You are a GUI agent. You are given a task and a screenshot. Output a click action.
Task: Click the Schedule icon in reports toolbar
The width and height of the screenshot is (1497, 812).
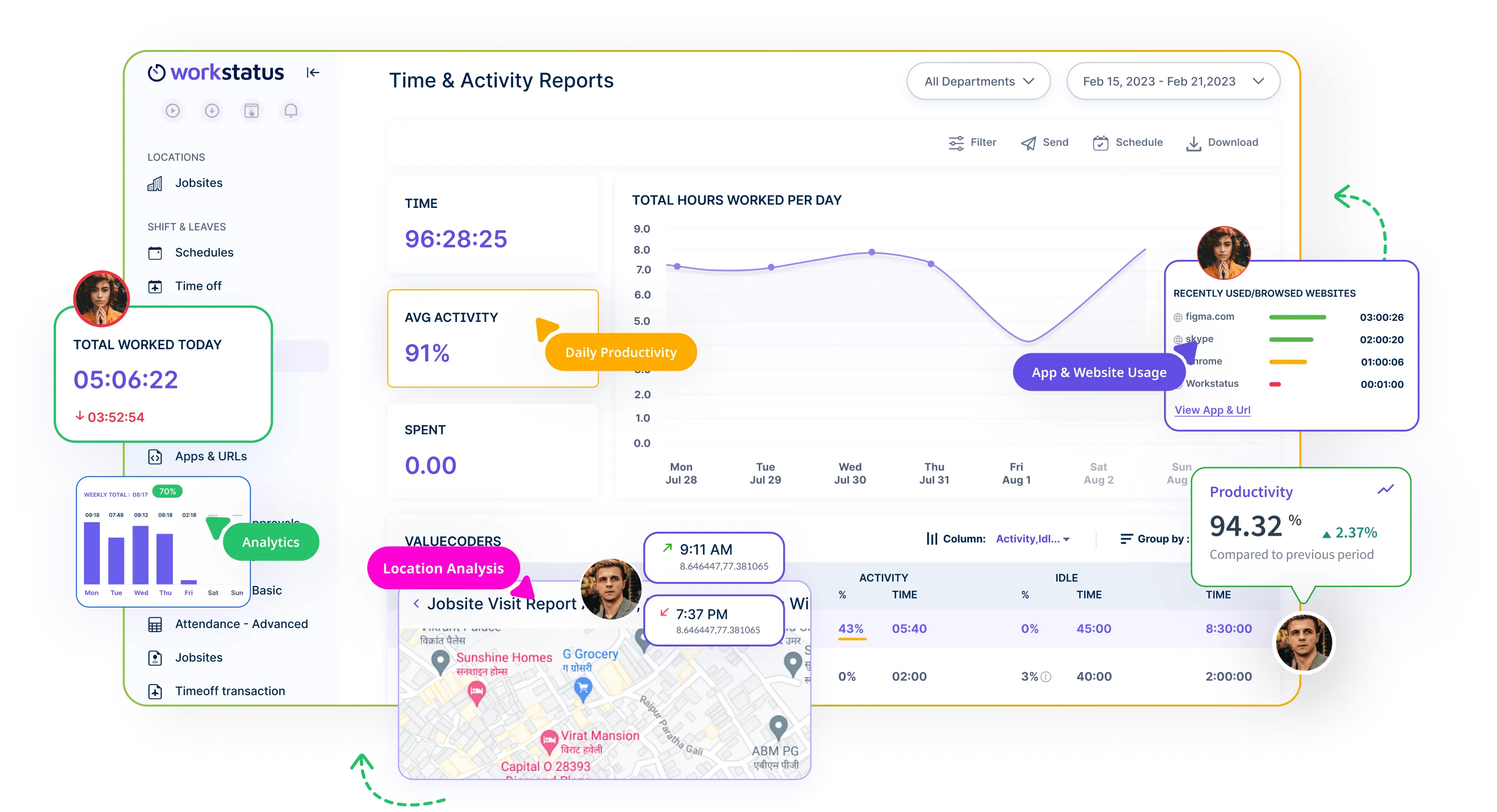(1100, 142)
